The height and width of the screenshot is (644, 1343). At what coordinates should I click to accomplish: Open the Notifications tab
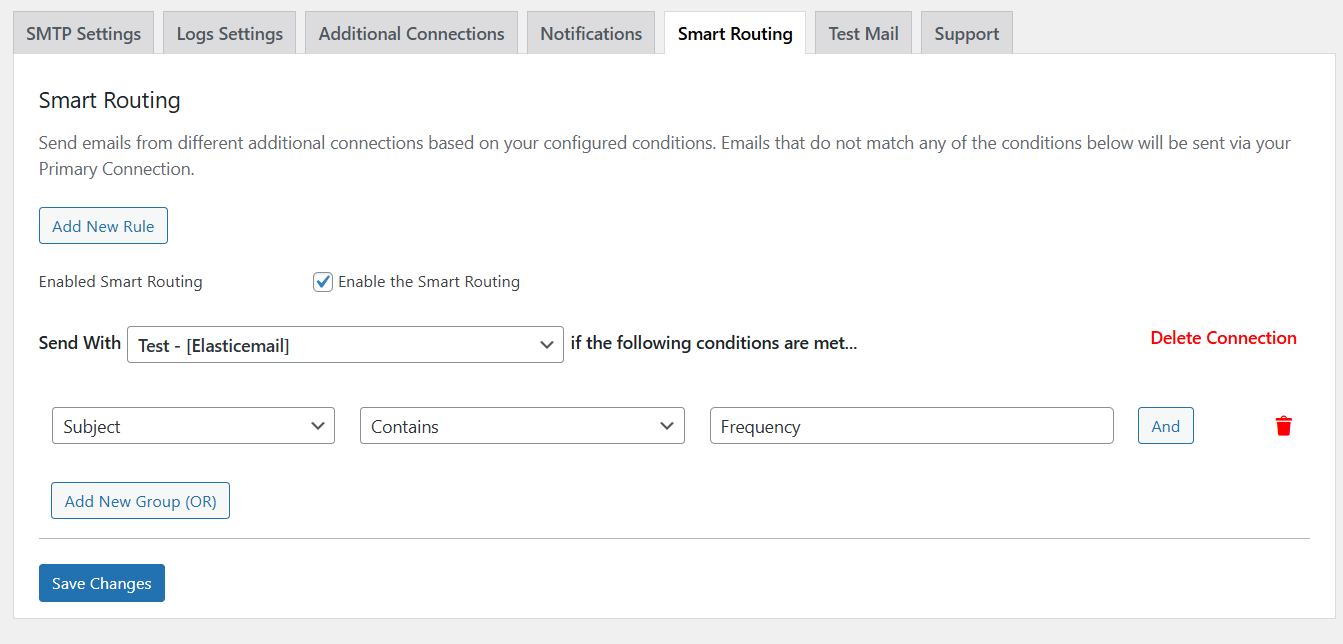(x=590, y=32)
